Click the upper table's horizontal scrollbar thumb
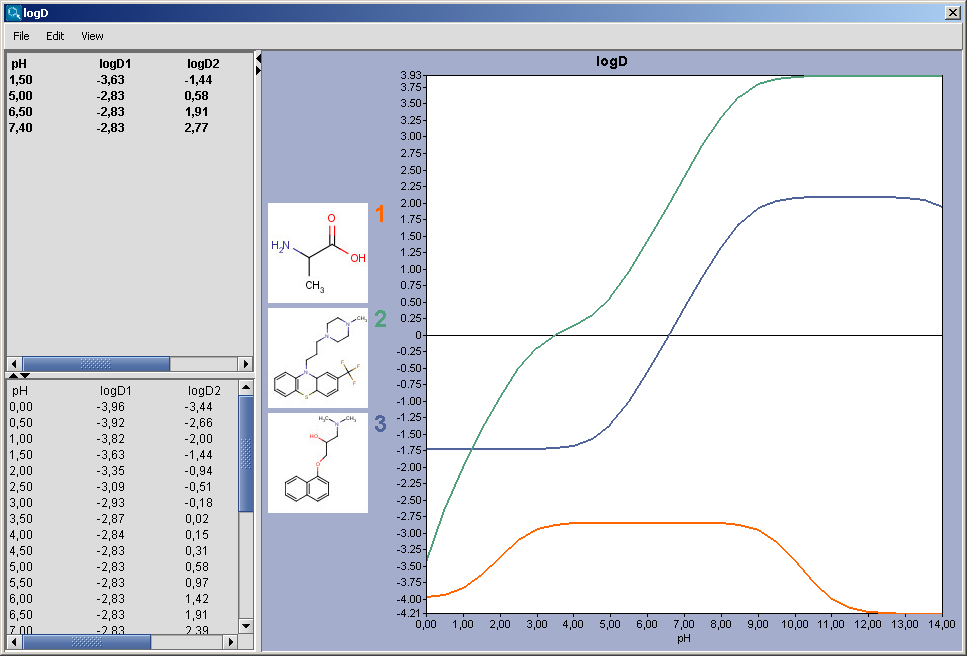 coord(96,364)
